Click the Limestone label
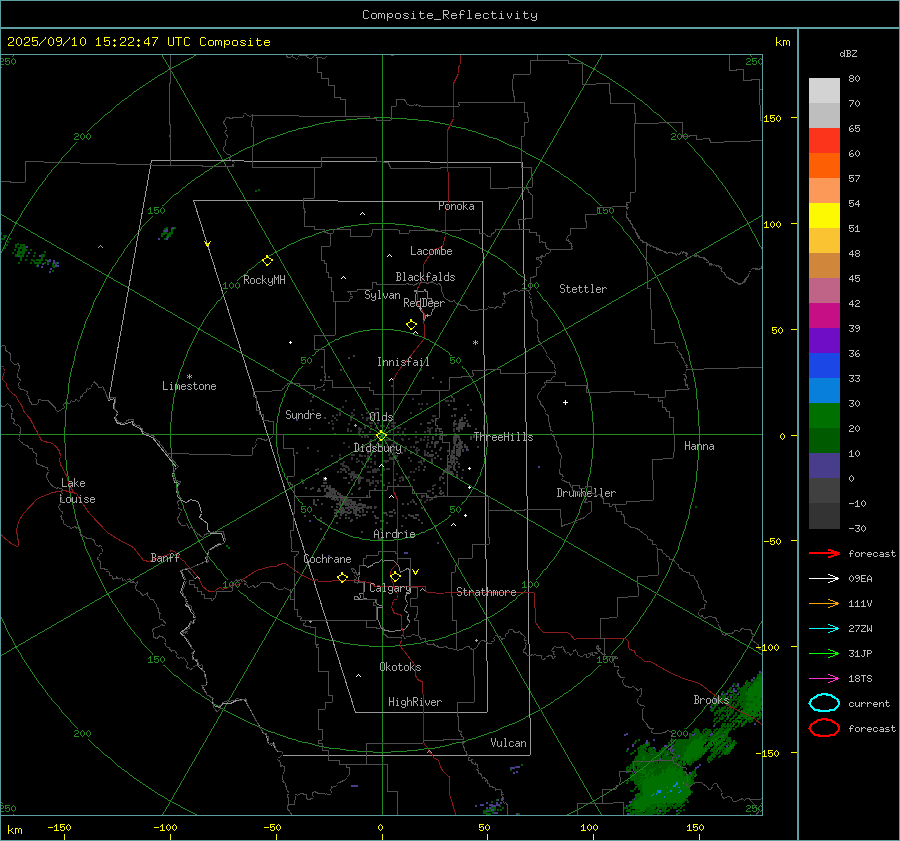The width and height of the screenshot is (900, 841). [189, 386]
